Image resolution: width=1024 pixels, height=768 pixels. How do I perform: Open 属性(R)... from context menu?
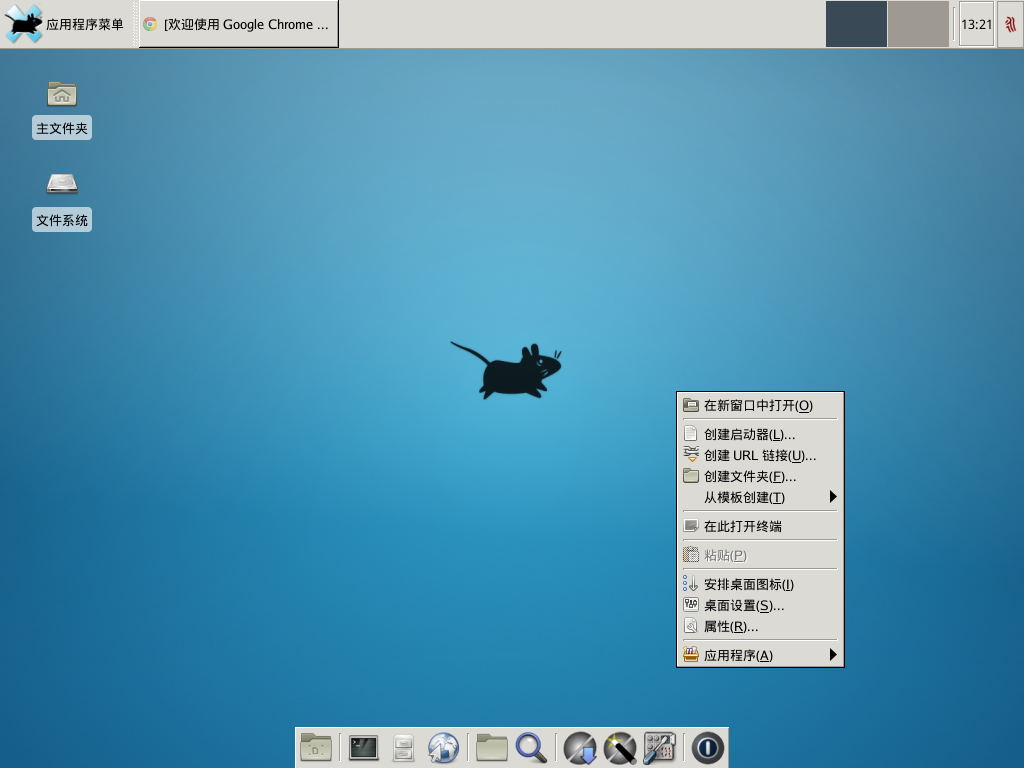pos(760,626)
